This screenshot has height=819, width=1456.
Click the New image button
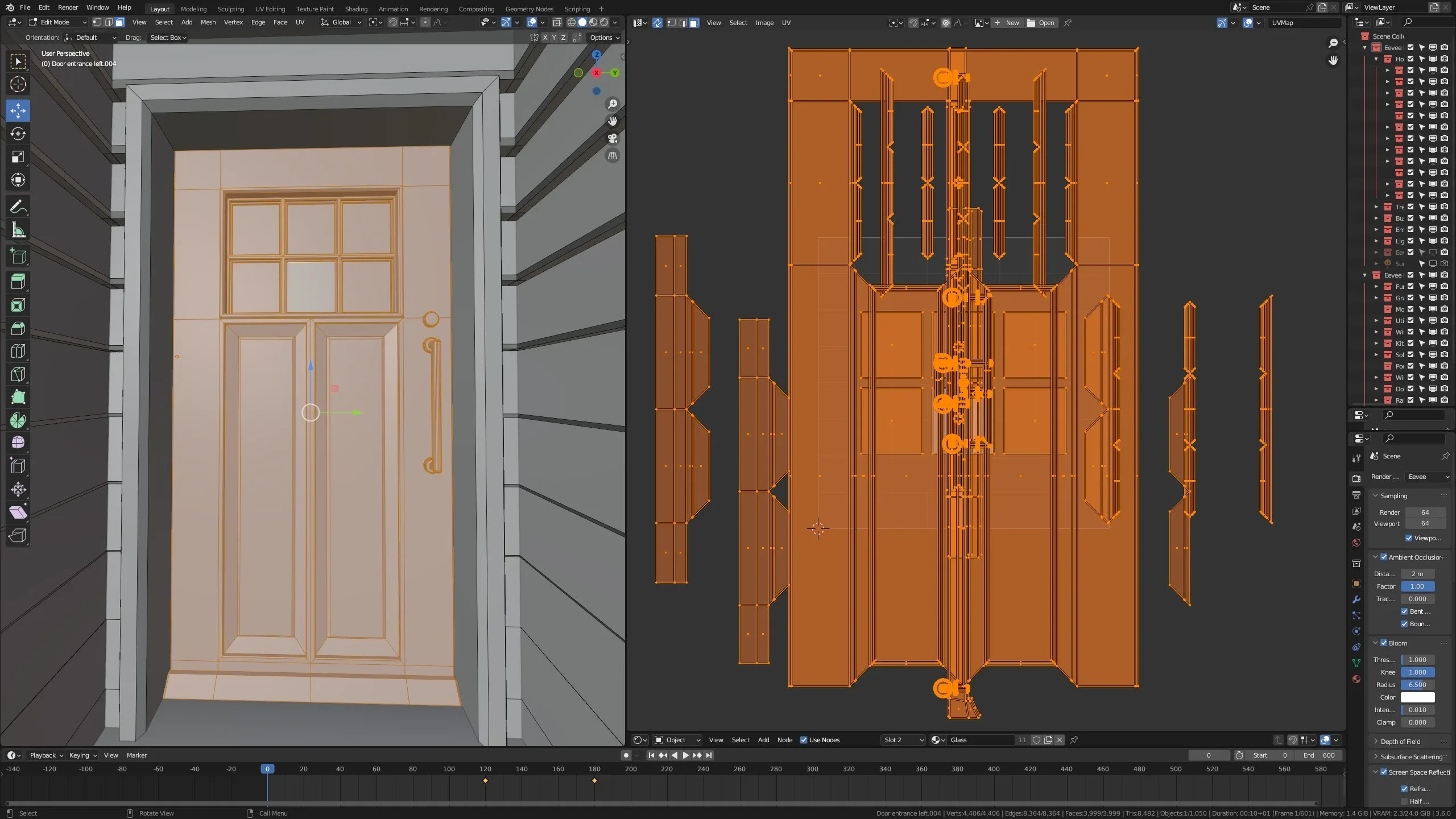[x=1007, y=23]
